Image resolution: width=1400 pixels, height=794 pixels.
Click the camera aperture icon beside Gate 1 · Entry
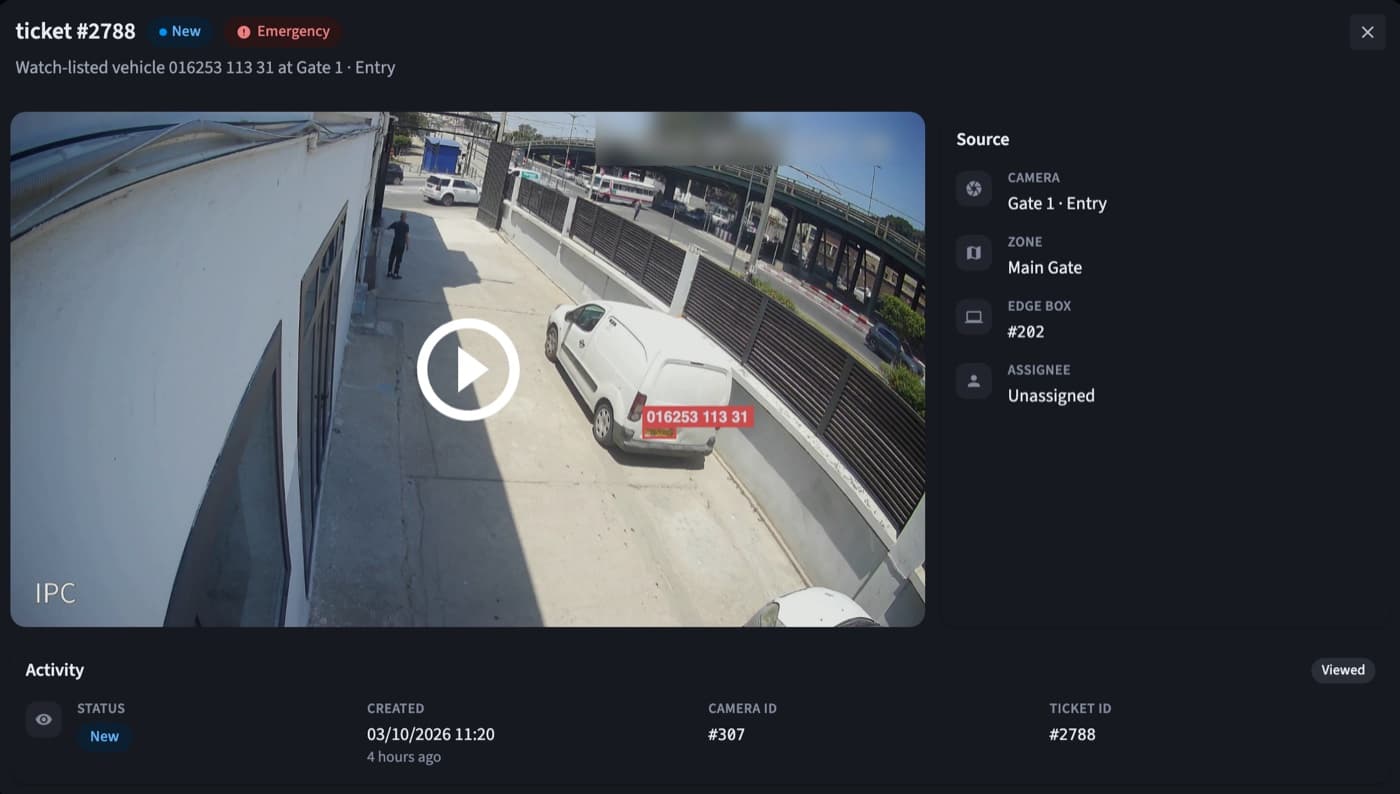click(x=973, y=189)
